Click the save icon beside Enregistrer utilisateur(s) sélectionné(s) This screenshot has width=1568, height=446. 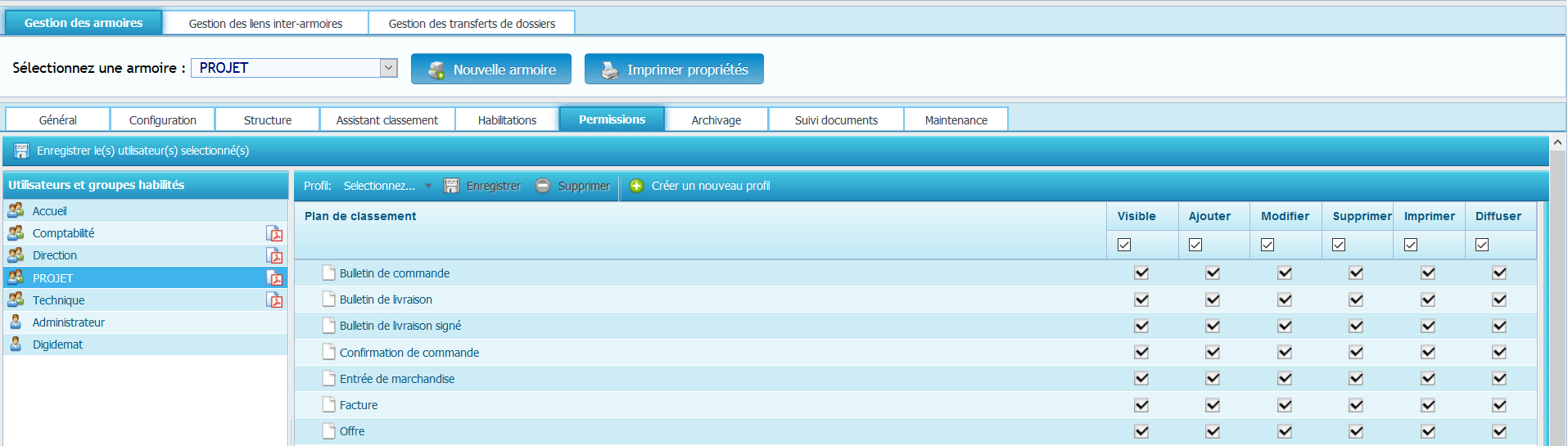click(22, 151)
